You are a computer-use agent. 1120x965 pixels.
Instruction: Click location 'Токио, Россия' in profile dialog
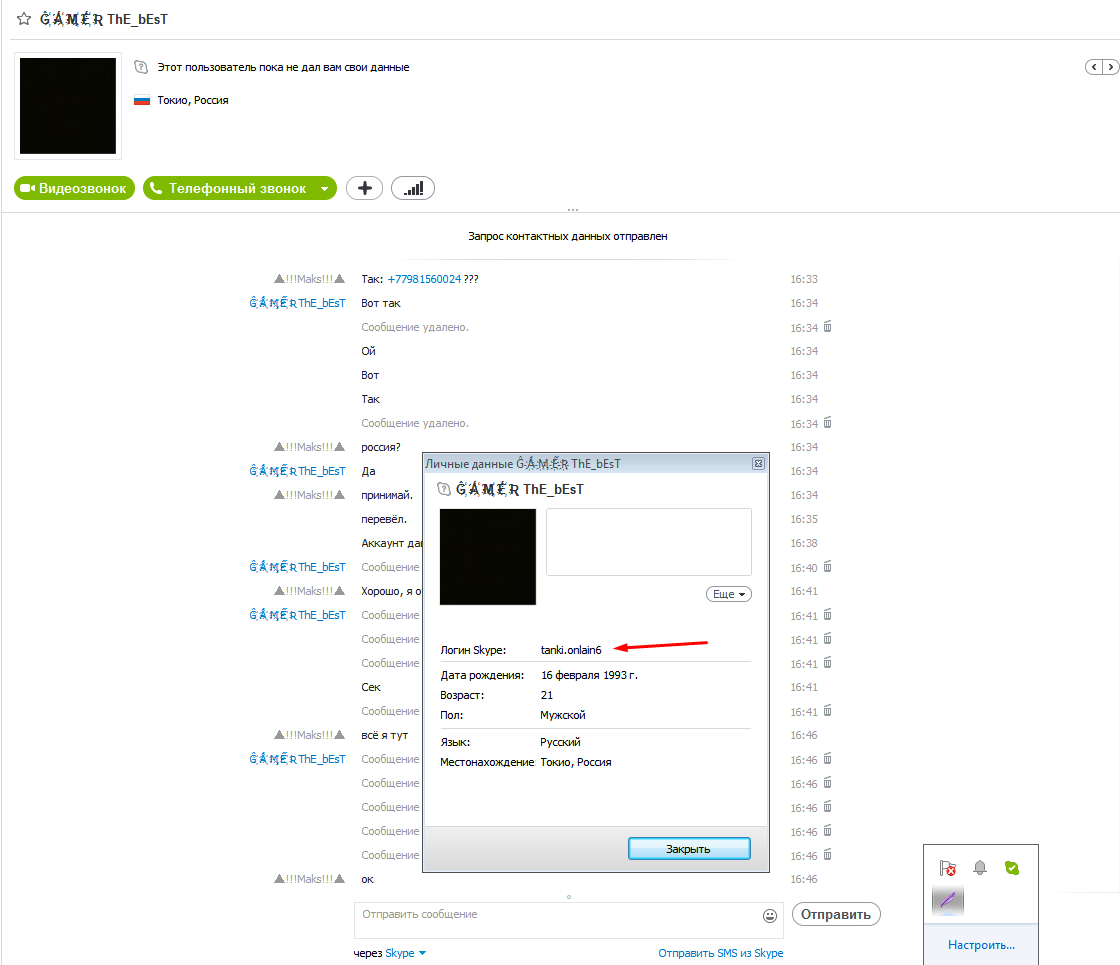tap(576, 762)
